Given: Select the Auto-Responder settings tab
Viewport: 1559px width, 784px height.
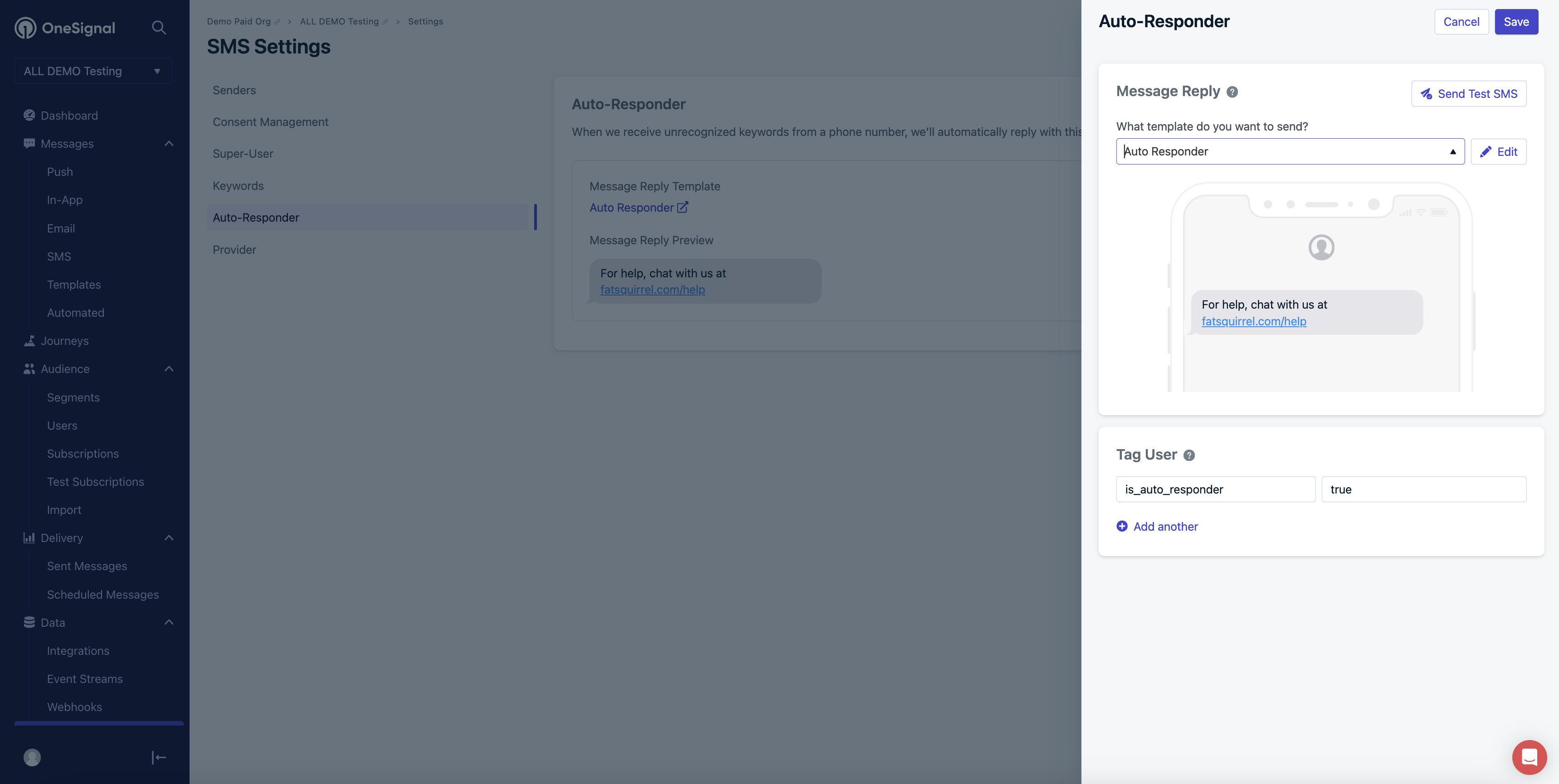Looking at the screenshot, I should [x=367, y=217].
